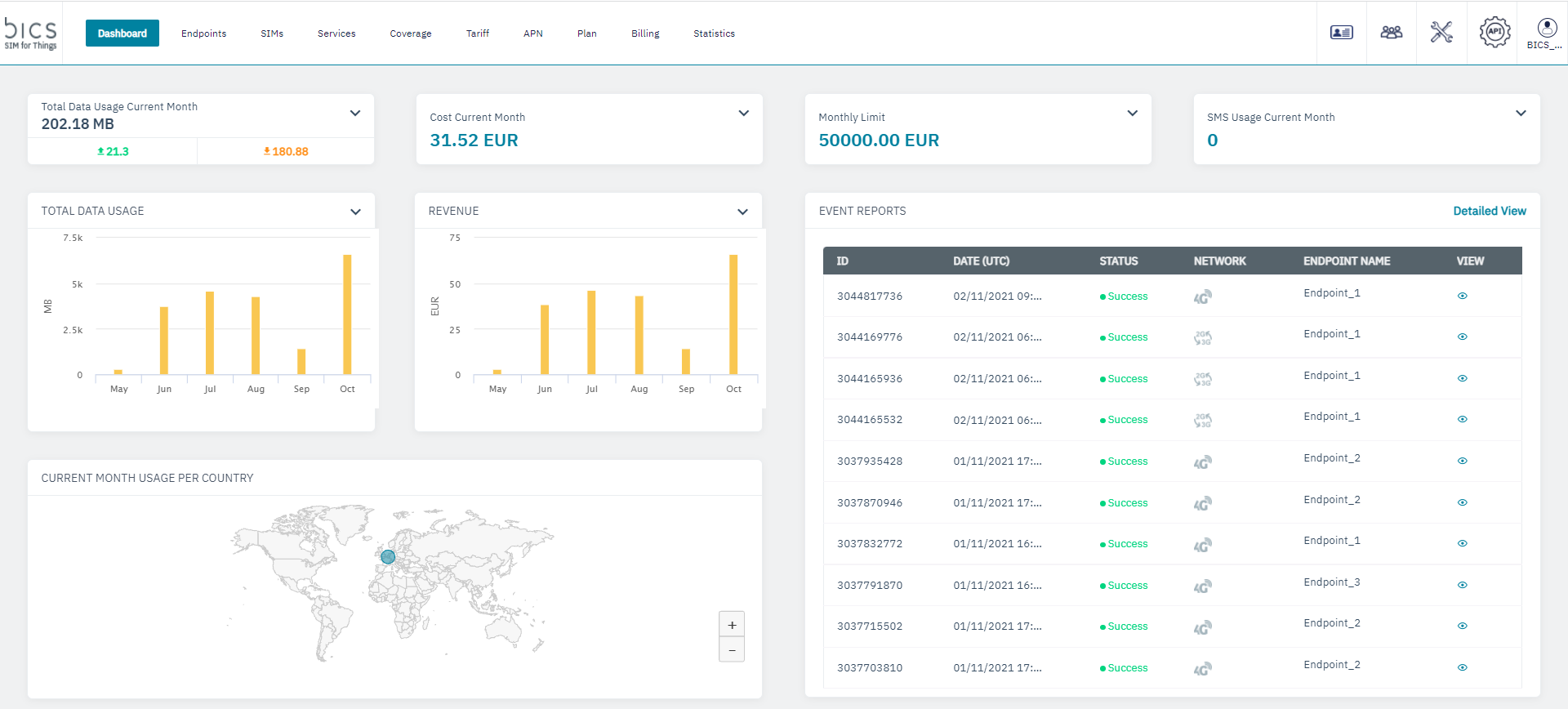Click eye icon for event 3037703810
The width and height of the screenshot is (1568, 709).
click(1462, 668)
